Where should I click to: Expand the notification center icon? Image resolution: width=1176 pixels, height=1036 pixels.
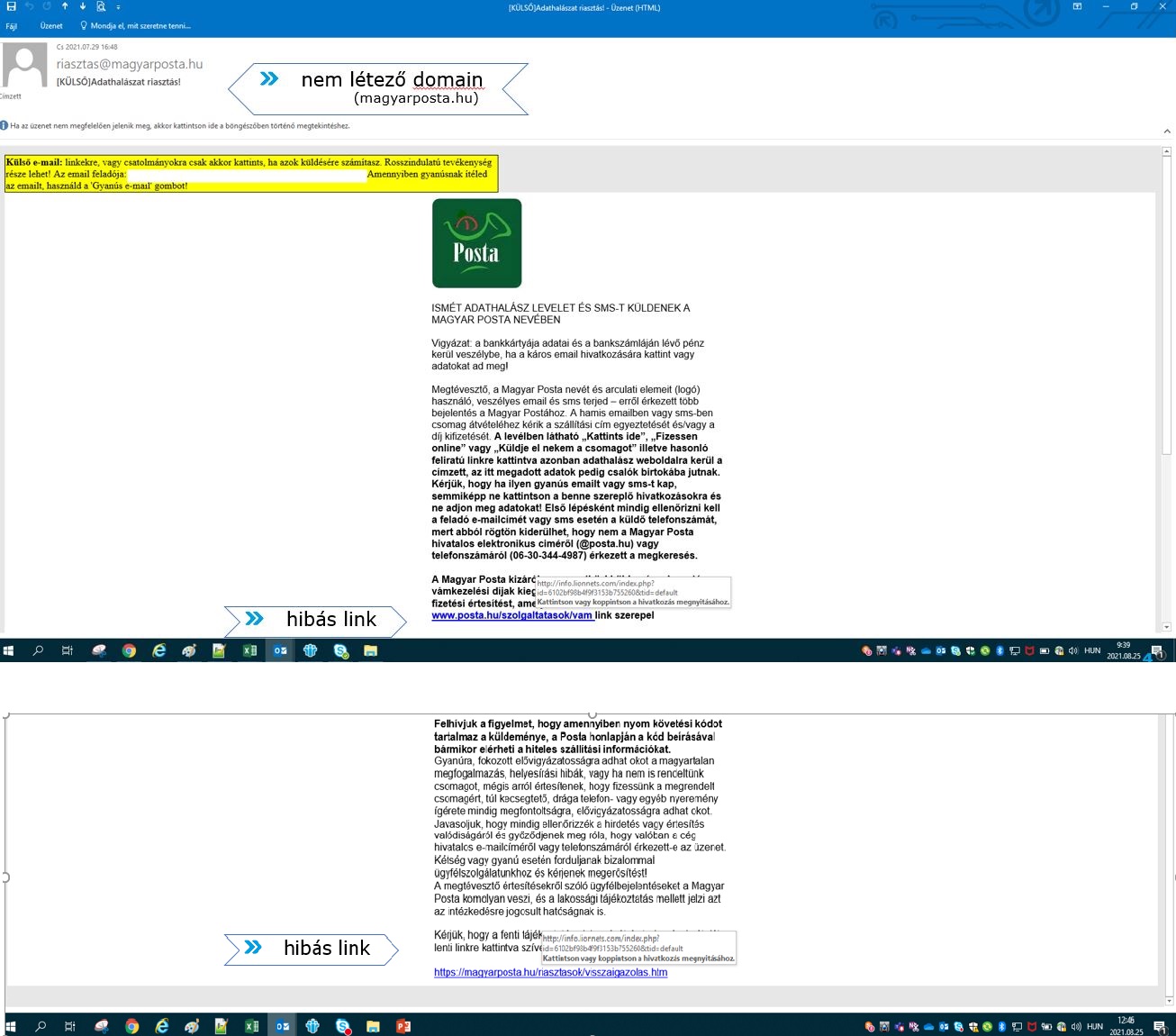click(1155, 650)
